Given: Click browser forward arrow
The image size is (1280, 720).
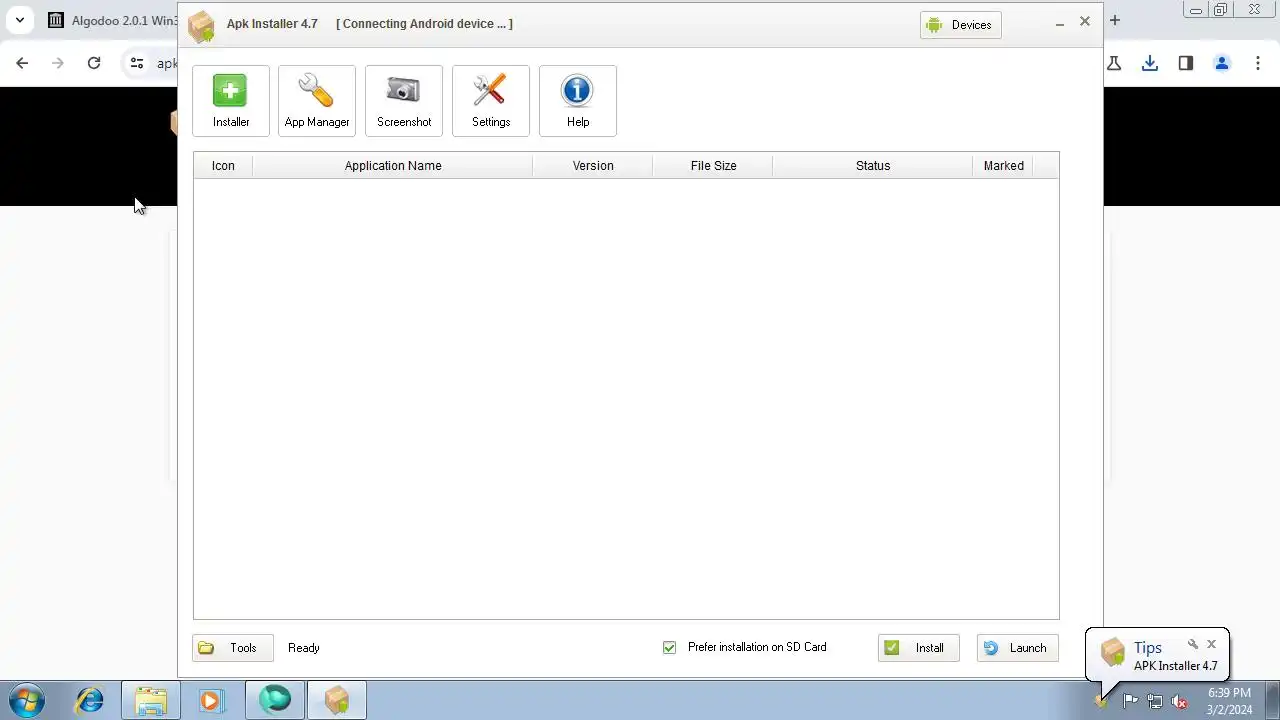Looking at the screenshot, I should [x=58, y=63].
